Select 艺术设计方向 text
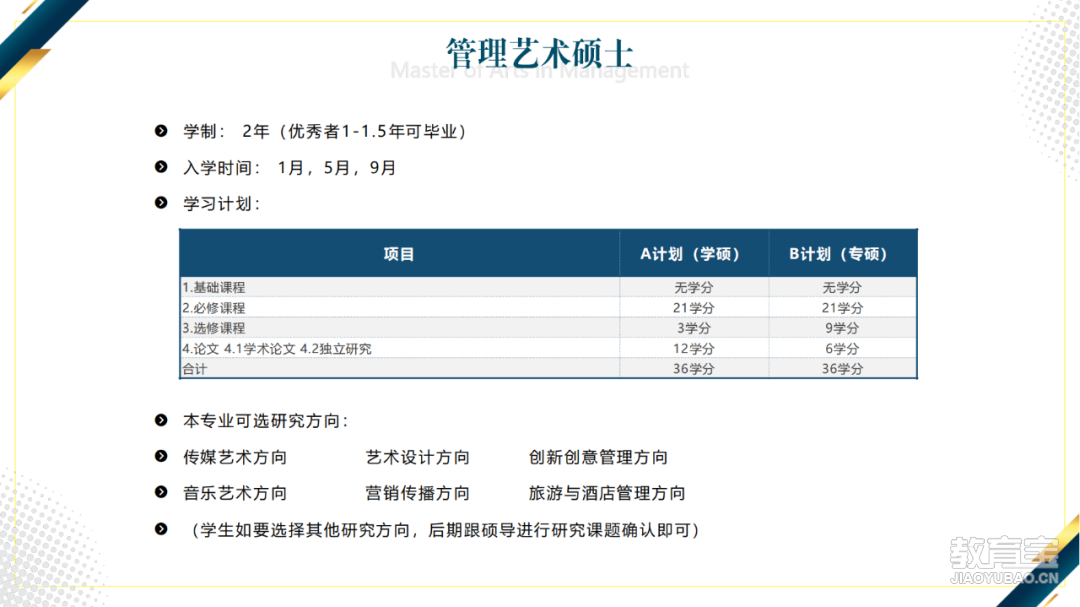The width and height of the screenshot is (1080, 607). pyautogui.click(x=417, y=457)
